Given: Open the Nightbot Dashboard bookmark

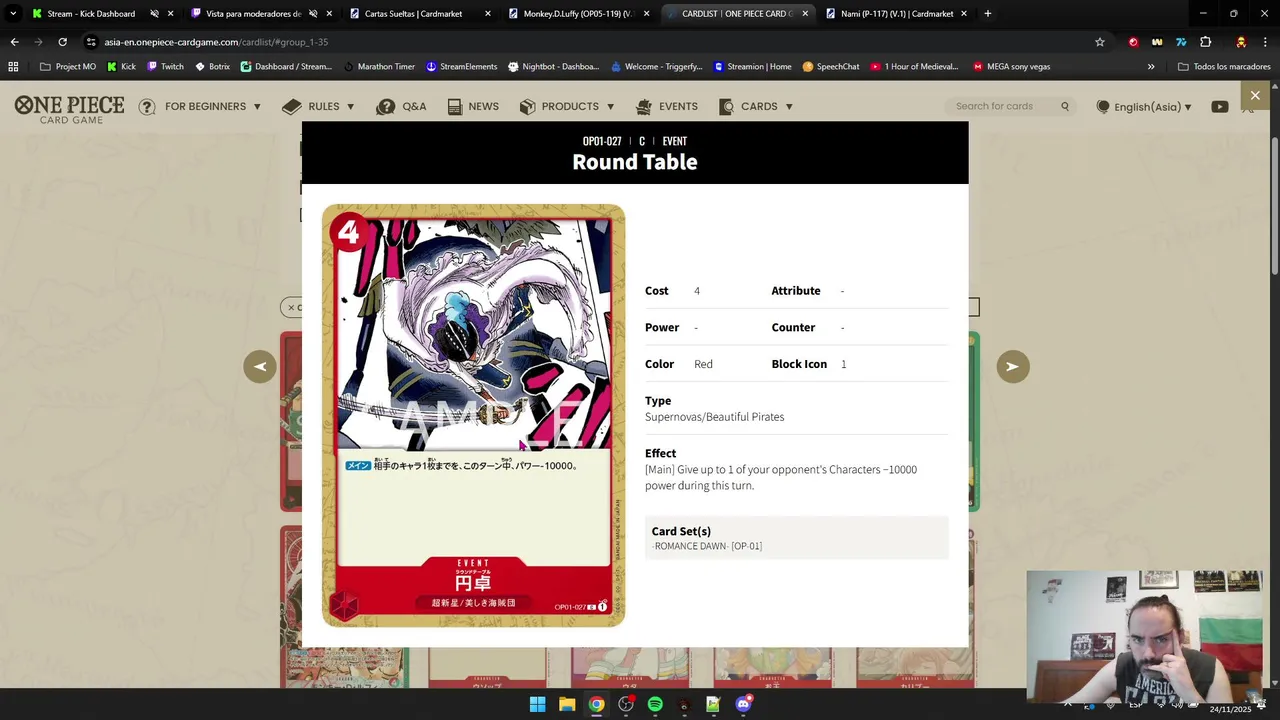Looking at the screenshot, I should (554, 67).
